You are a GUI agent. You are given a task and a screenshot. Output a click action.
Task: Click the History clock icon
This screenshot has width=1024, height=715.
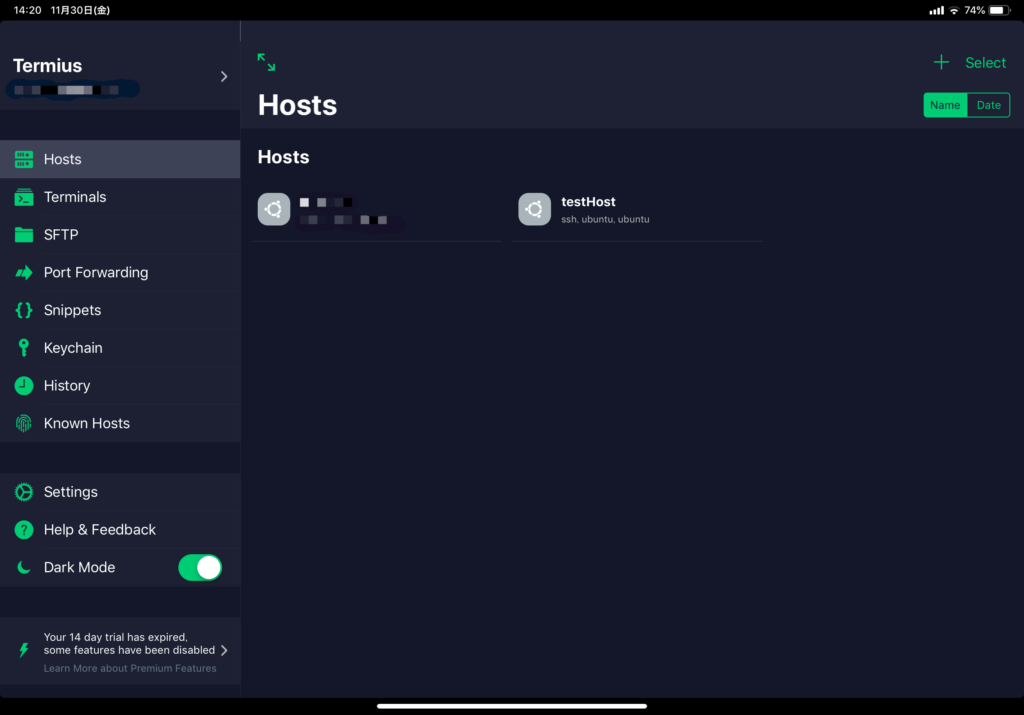pyautogui.click(x=24, y=386)
